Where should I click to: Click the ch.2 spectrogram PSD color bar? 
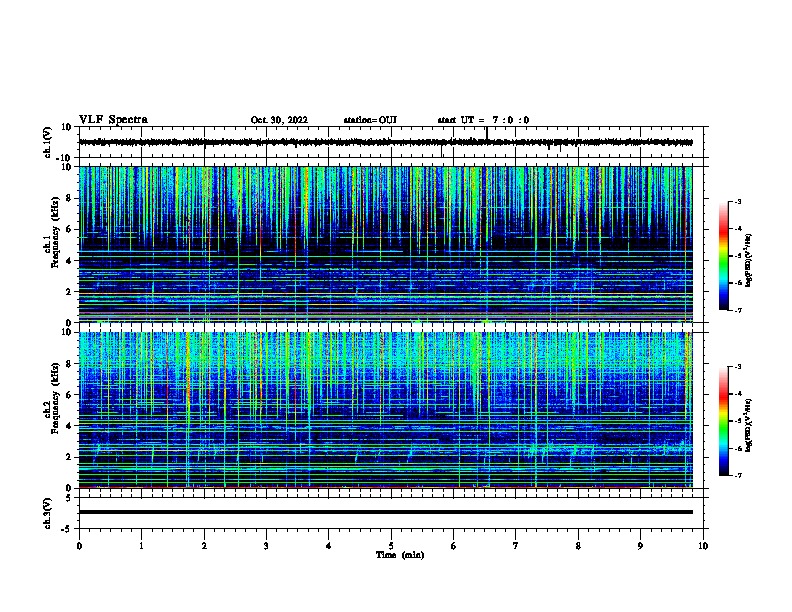(724, 421)
